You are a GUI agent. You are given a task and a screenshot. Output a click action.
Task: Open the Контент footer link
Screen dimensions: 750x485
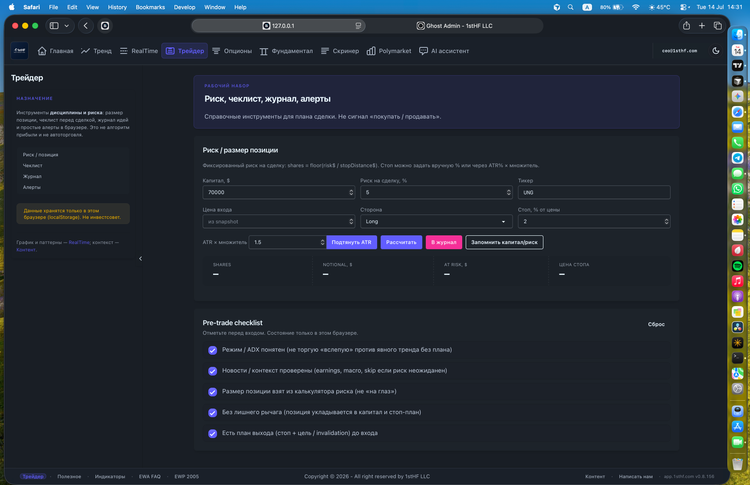point(595,476)
